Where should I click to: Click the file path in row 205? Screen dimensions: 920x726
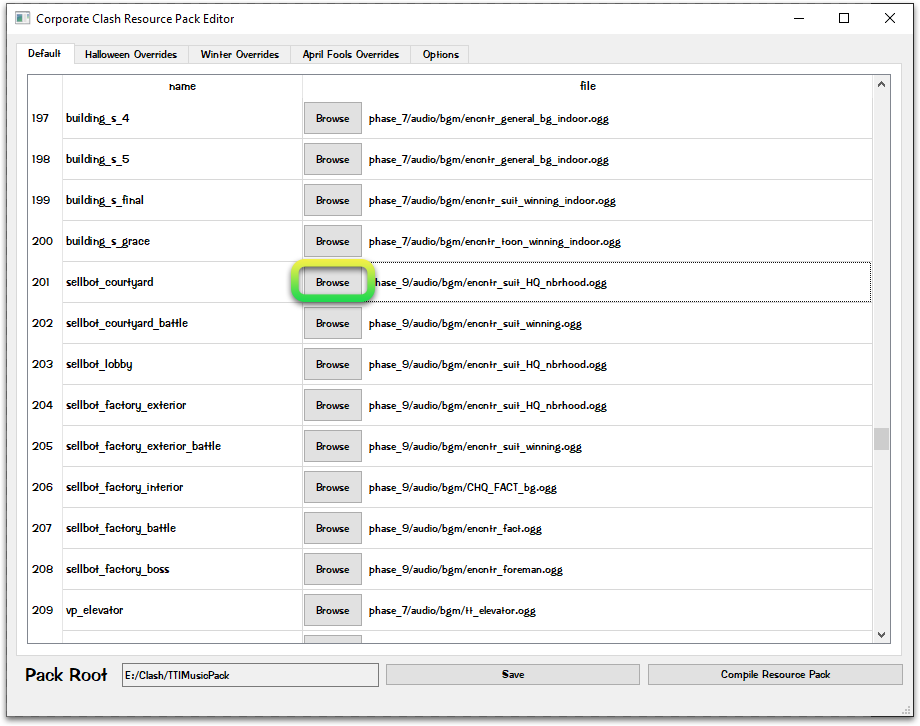(475, 447)
